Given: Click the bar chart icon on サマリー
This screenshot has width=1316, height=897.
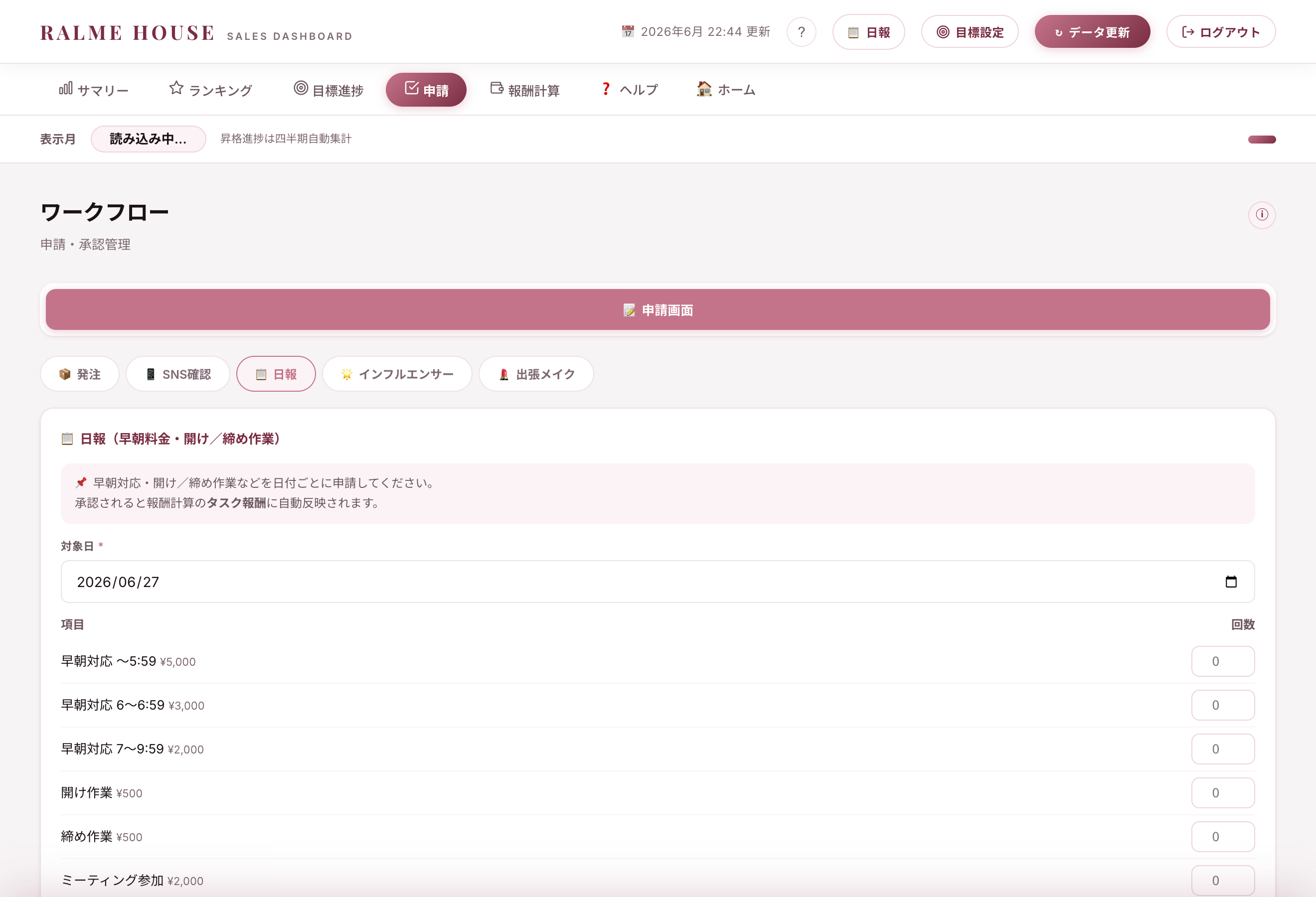Looking at the screenshot, I should (x=66, y=88).
